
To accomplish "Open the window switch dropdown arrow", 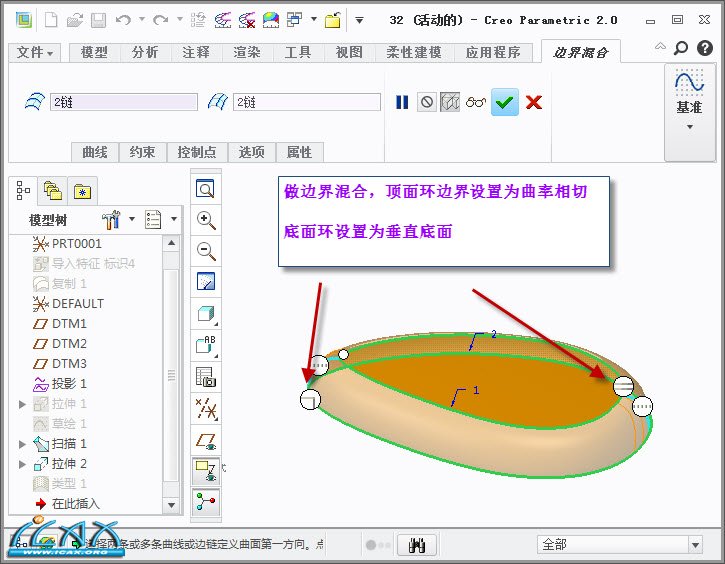I will click(314, 19).
